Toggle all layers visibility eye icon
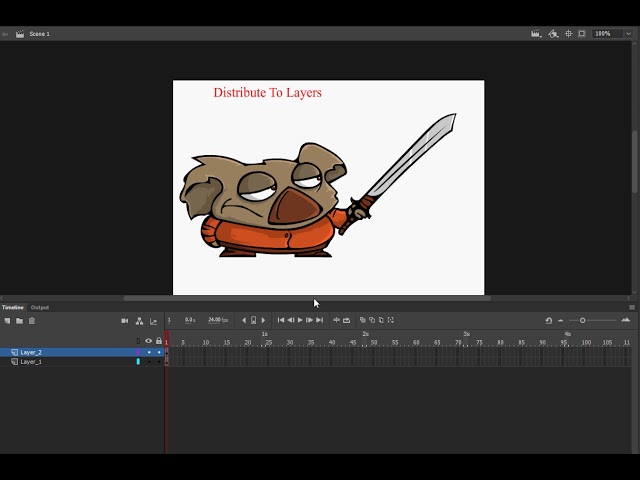 point(149,341)
